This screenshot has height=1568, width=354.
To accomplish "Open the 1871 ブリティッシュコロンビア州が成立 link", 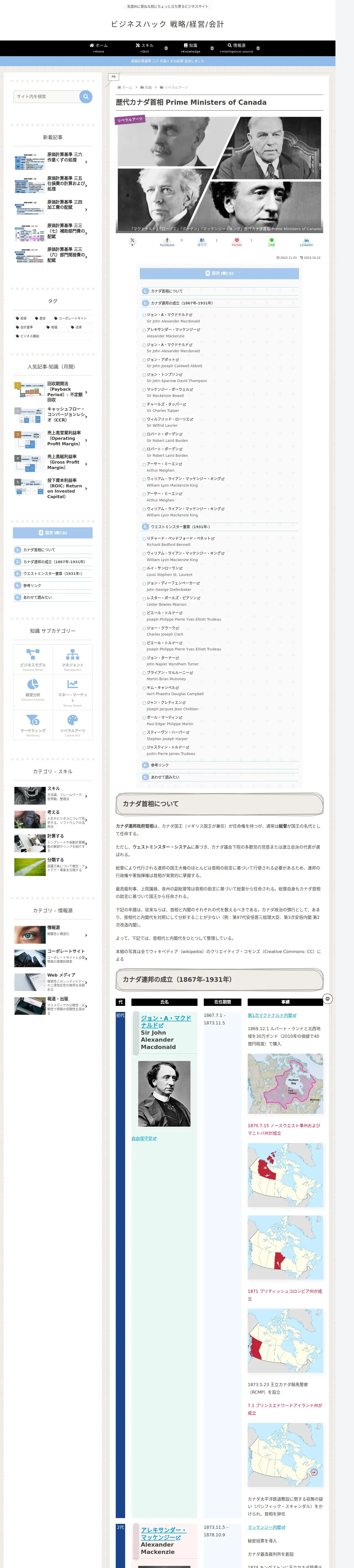I will 285,1295.
